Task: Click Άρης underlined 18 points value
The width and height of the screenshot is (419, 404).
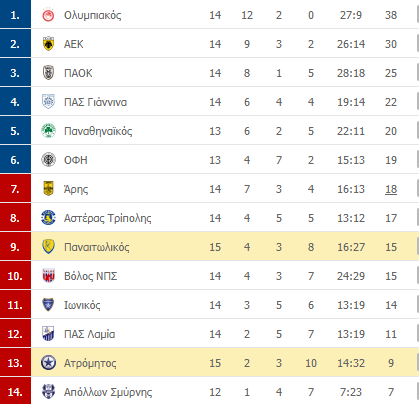Action: tap(391, 189)
